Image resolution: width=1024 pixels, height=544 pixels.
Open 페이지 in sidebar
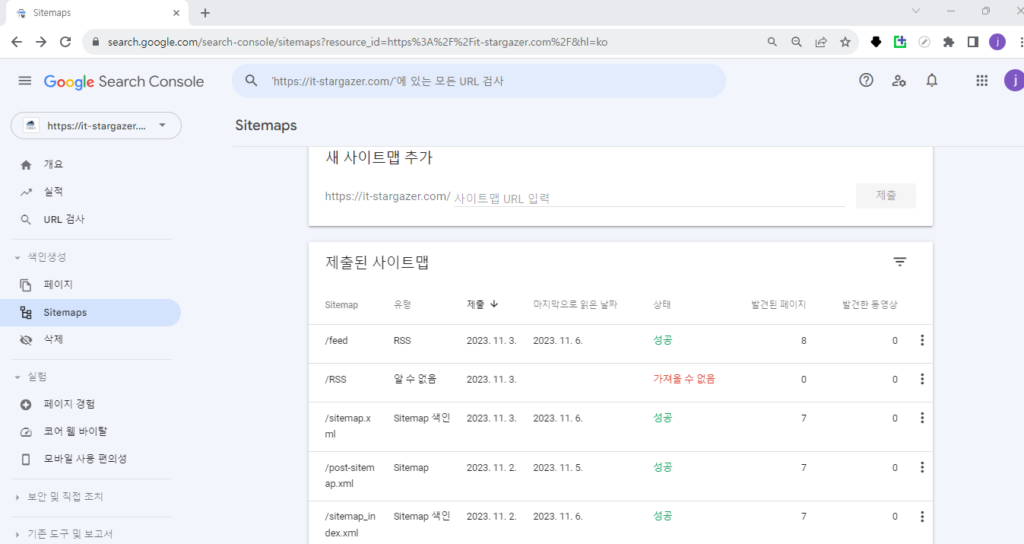[91, 285]
